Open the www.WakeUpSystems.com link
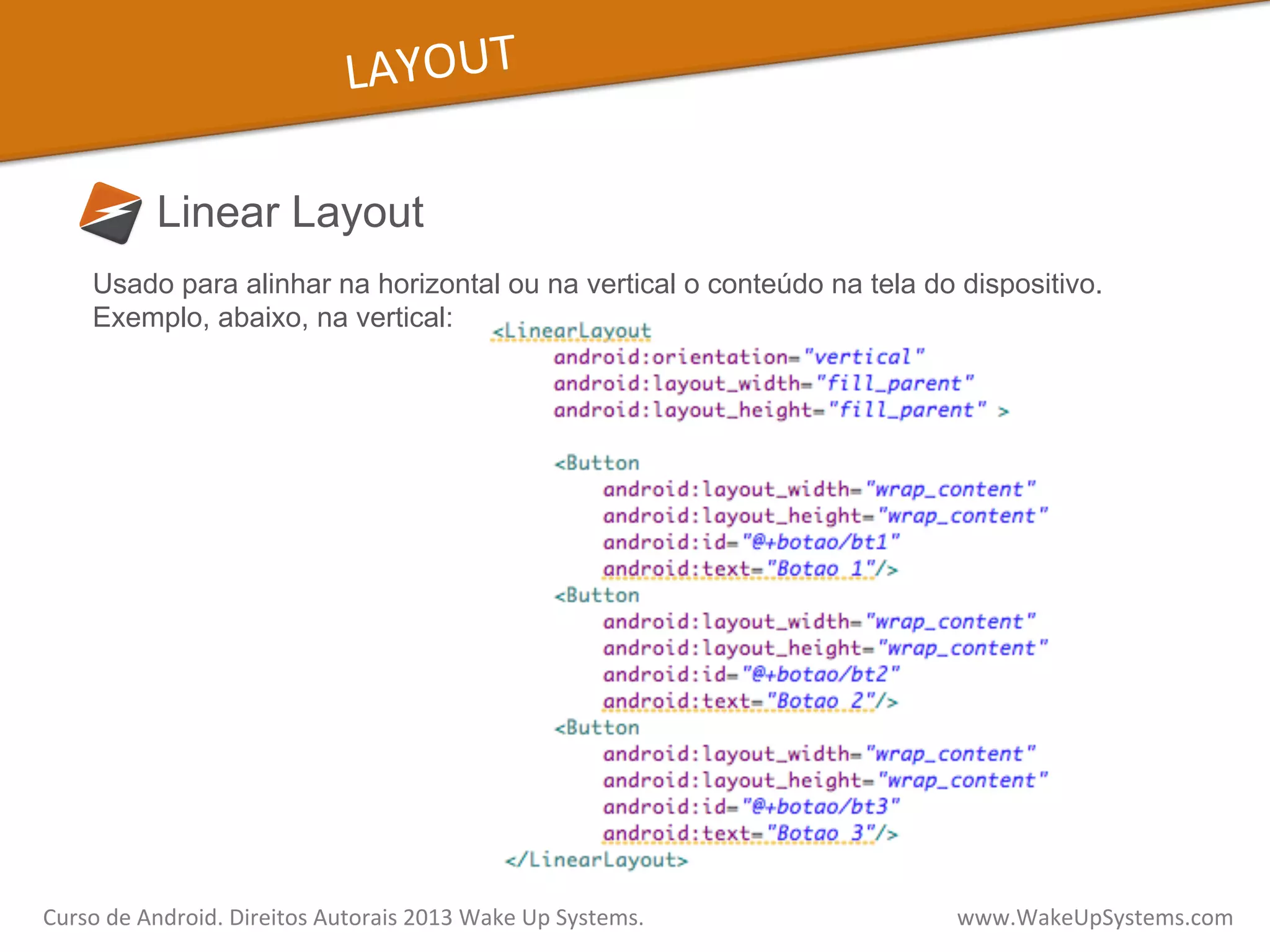The image size is (1270, 952). 1095,918
